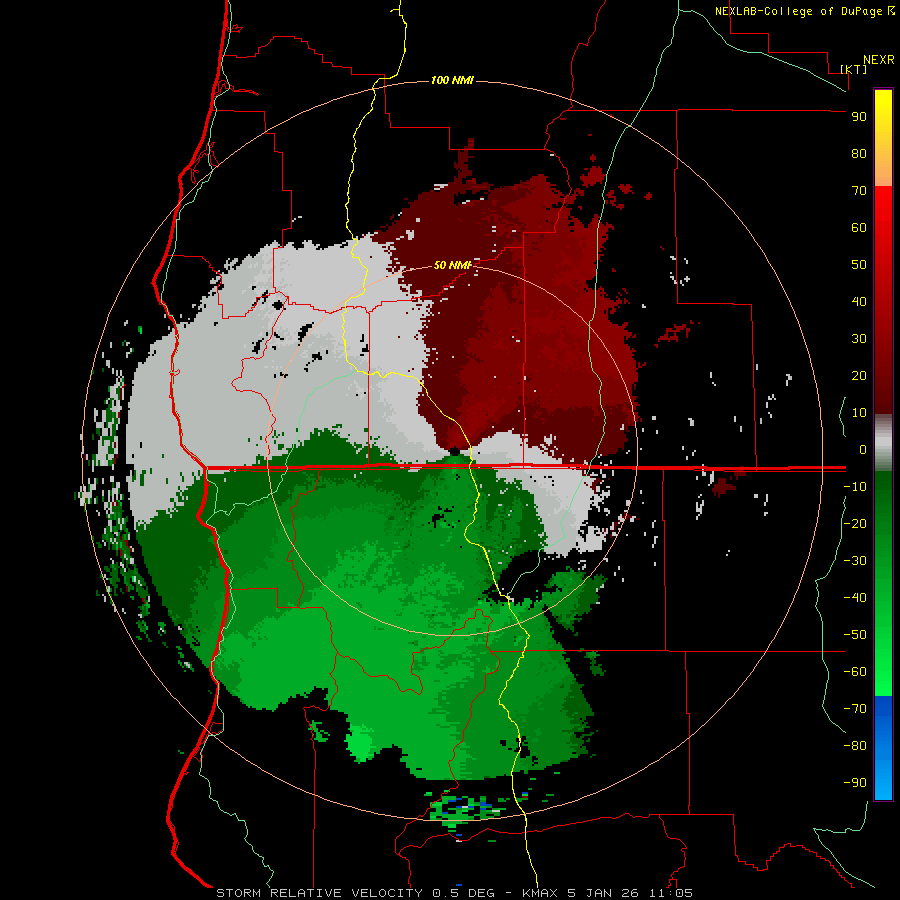Click the 5 JAN 26 11:05 timestamp
Image resolution: width=900 pixels, height=900 pixels.
tap(630, 893)
